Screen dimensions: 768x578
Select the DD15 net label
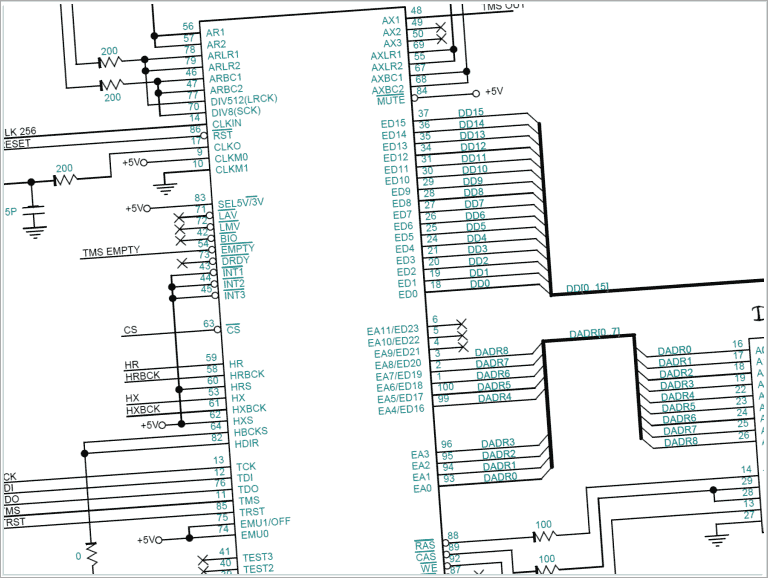pyautogui.click(x=471, y=113)
